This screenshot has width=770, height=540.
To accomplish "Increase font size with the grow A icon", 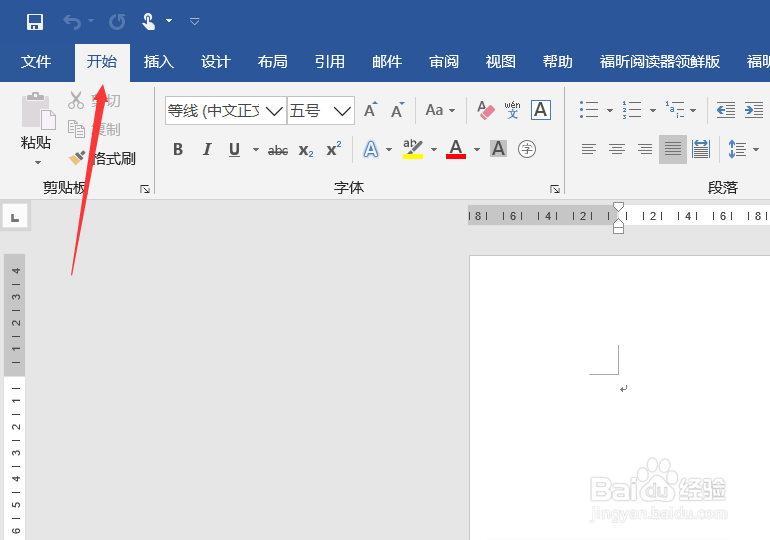I will [x=371, y=110].
